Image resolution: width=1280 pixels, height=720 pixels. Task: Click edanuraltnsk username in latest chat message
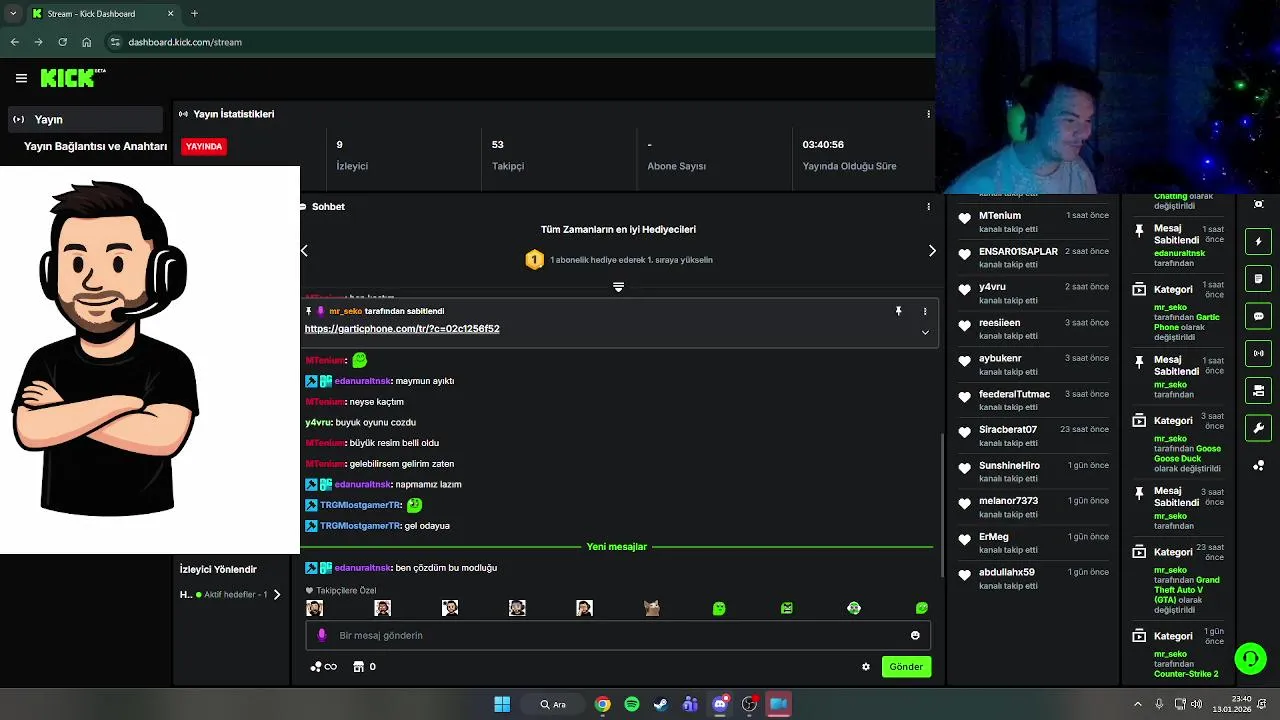click(363, 568)
